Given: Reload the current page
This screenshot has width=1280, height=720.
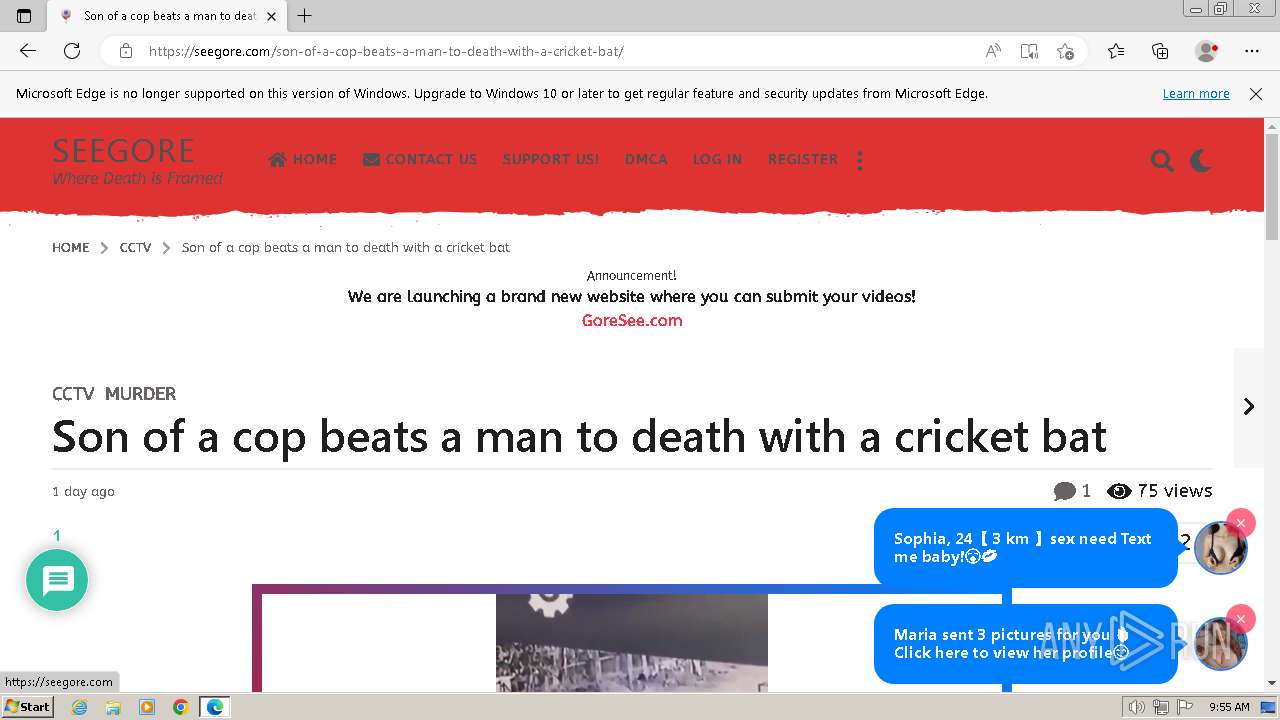Looking at the screenshot, I should pos(72,51).
